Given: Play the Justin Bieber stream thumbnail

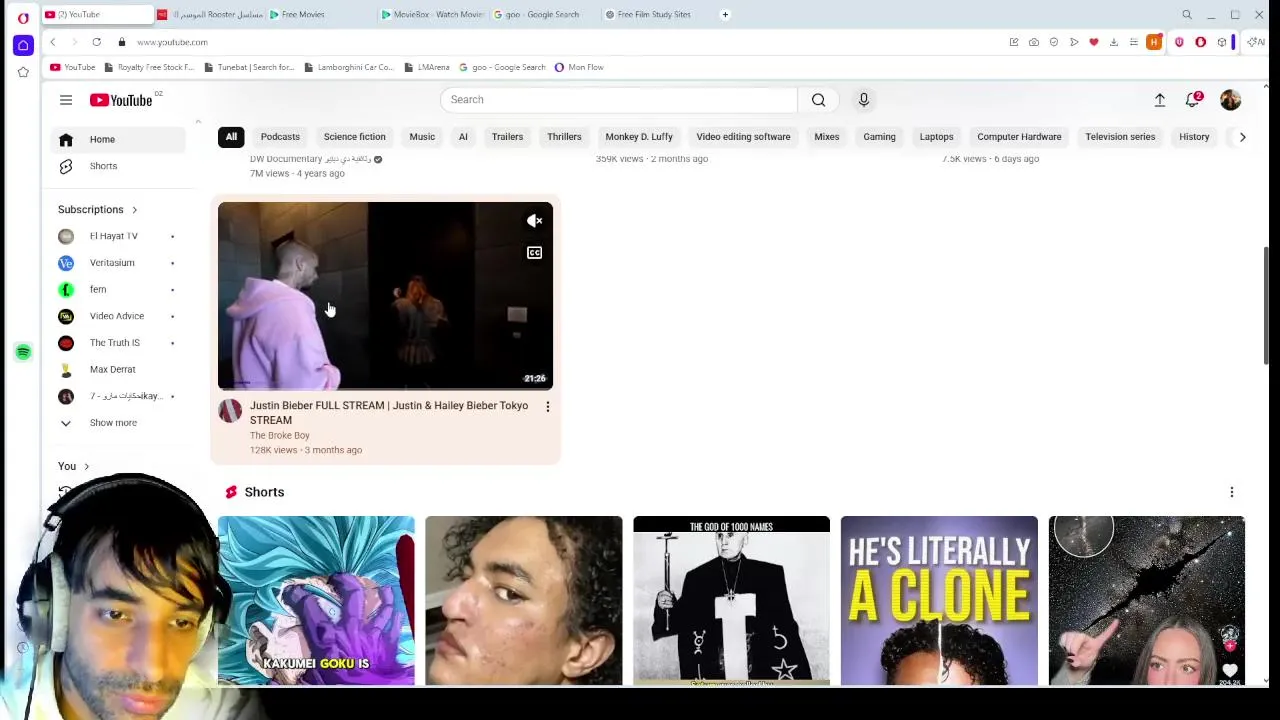Looking at the screenshot, I should (385, 296).
